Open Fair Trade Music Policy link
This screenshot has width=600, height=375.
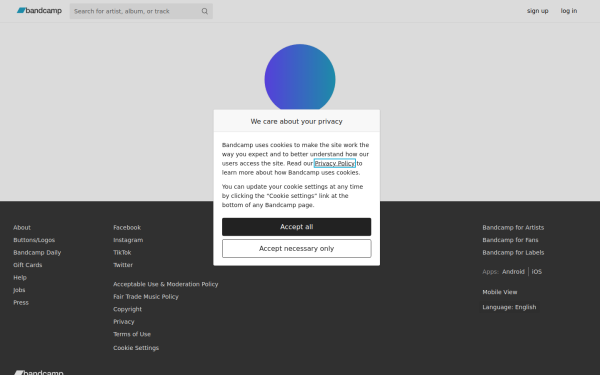(146, 297)
